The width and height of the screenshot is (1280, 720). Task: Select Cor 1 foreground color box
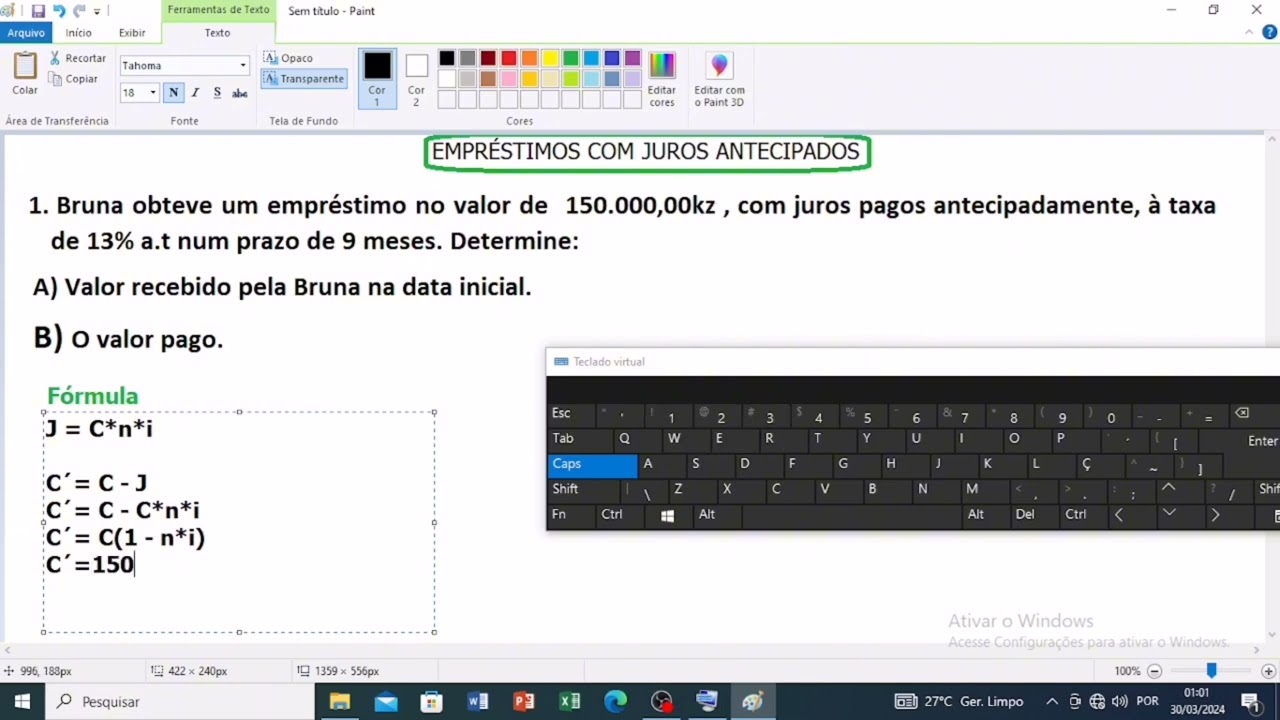(377, 78)
